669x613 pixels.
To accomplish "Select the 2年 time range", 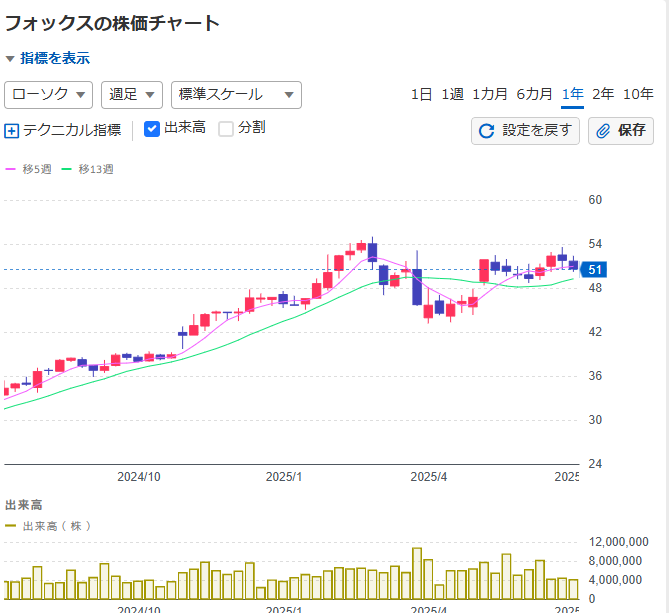I will click(x=603, y=94).
